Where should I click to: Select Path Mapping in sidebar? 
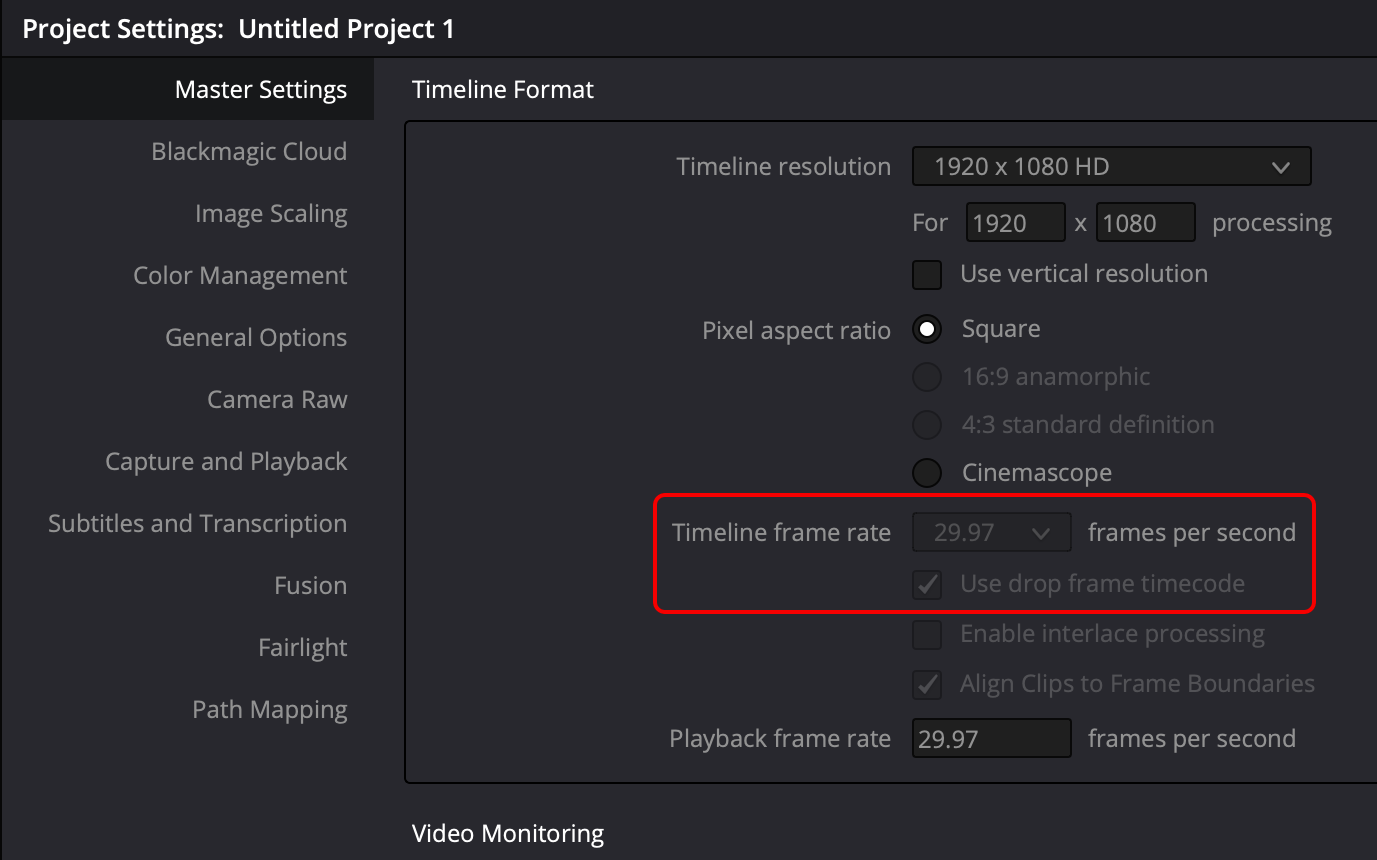tap(270, 710)
